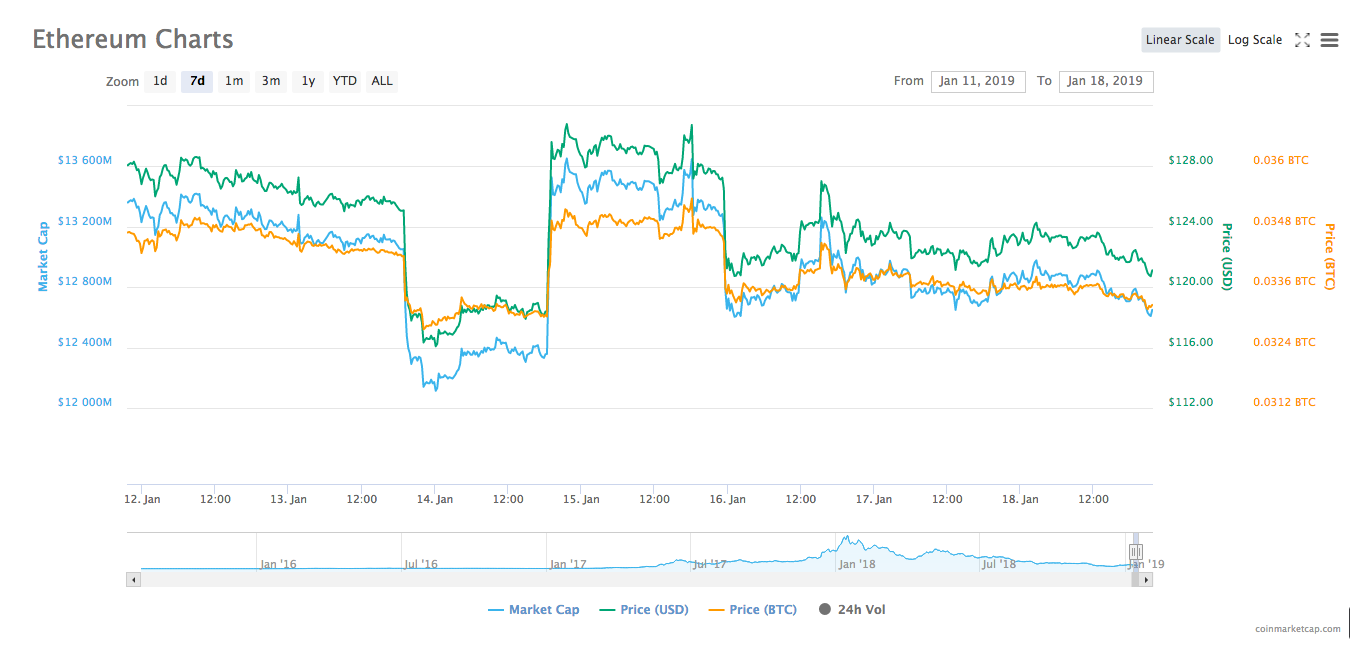
Task: Select the 1y zoom range
Action: tap(307, 81)
